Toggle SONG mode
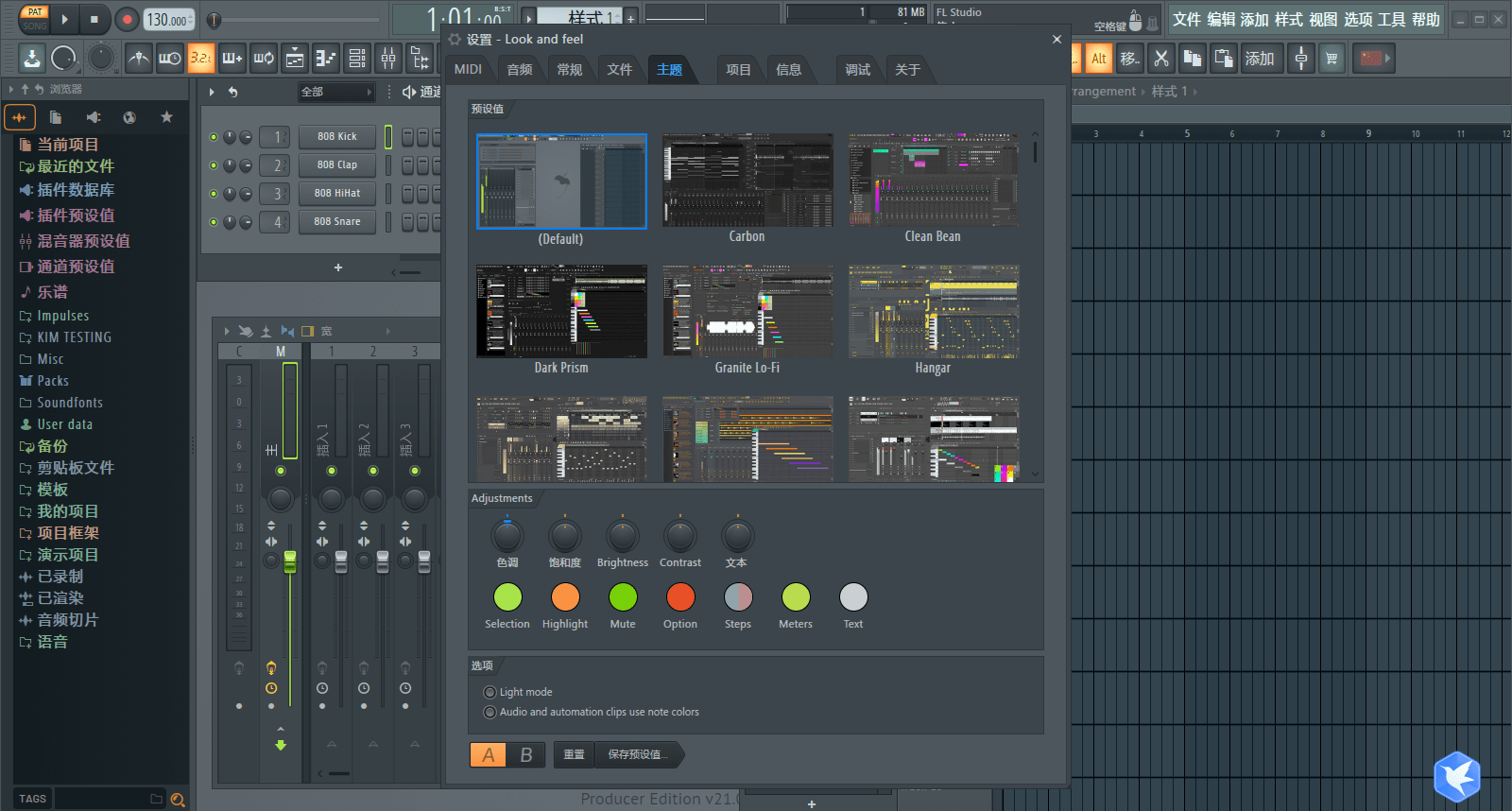 pos(35,26)
